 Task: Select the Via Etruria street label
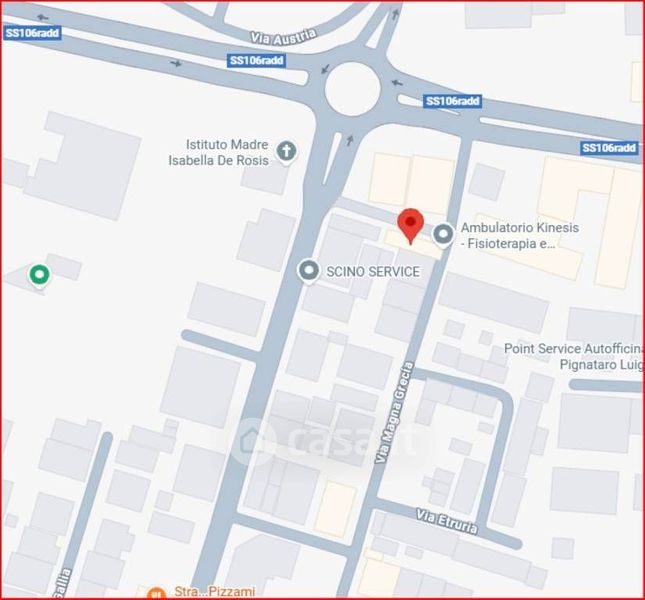447,521
